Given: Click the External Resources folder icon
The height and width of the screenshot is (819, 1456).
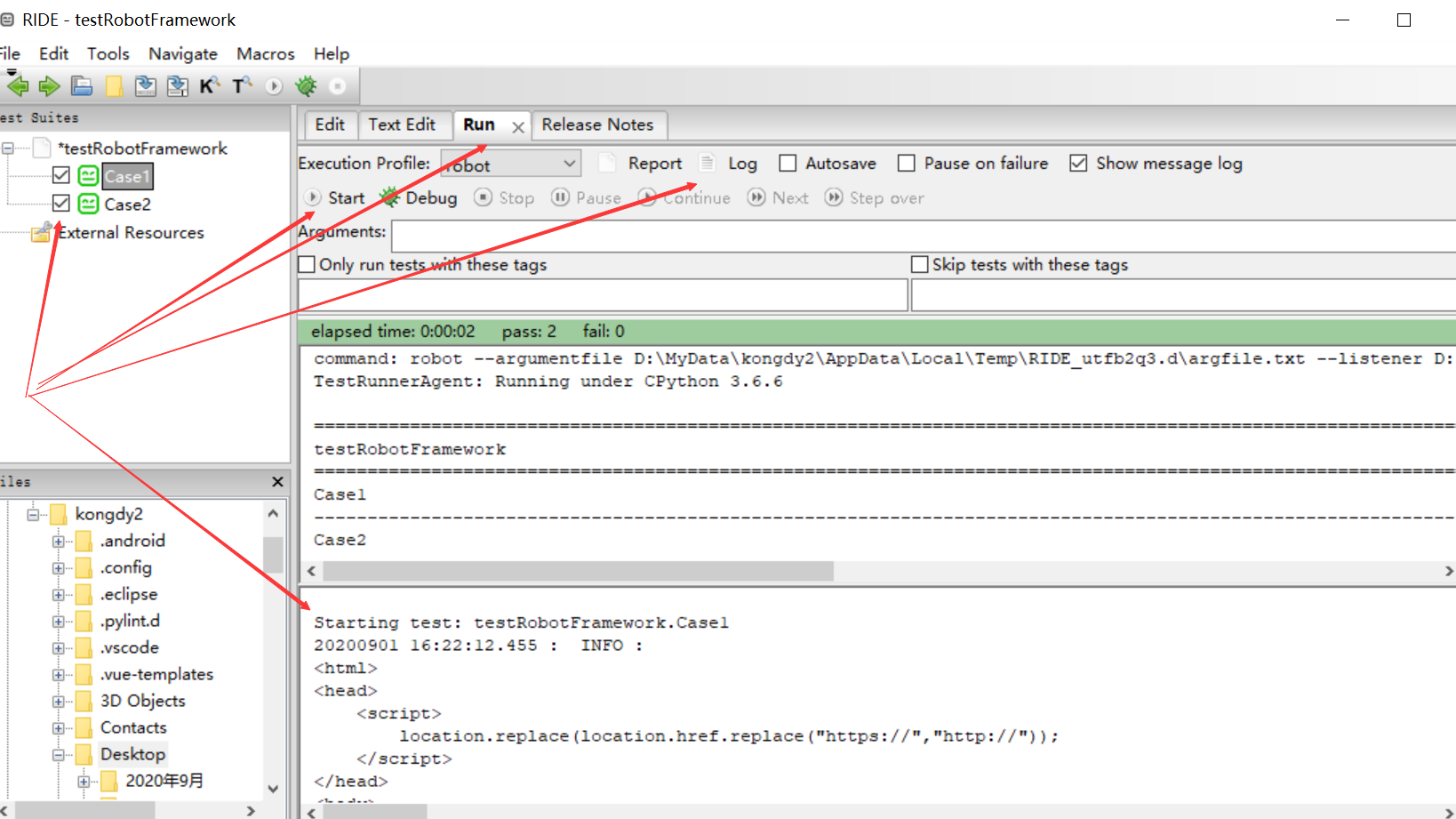Looking at the screenshot, I should click(41, 232).
